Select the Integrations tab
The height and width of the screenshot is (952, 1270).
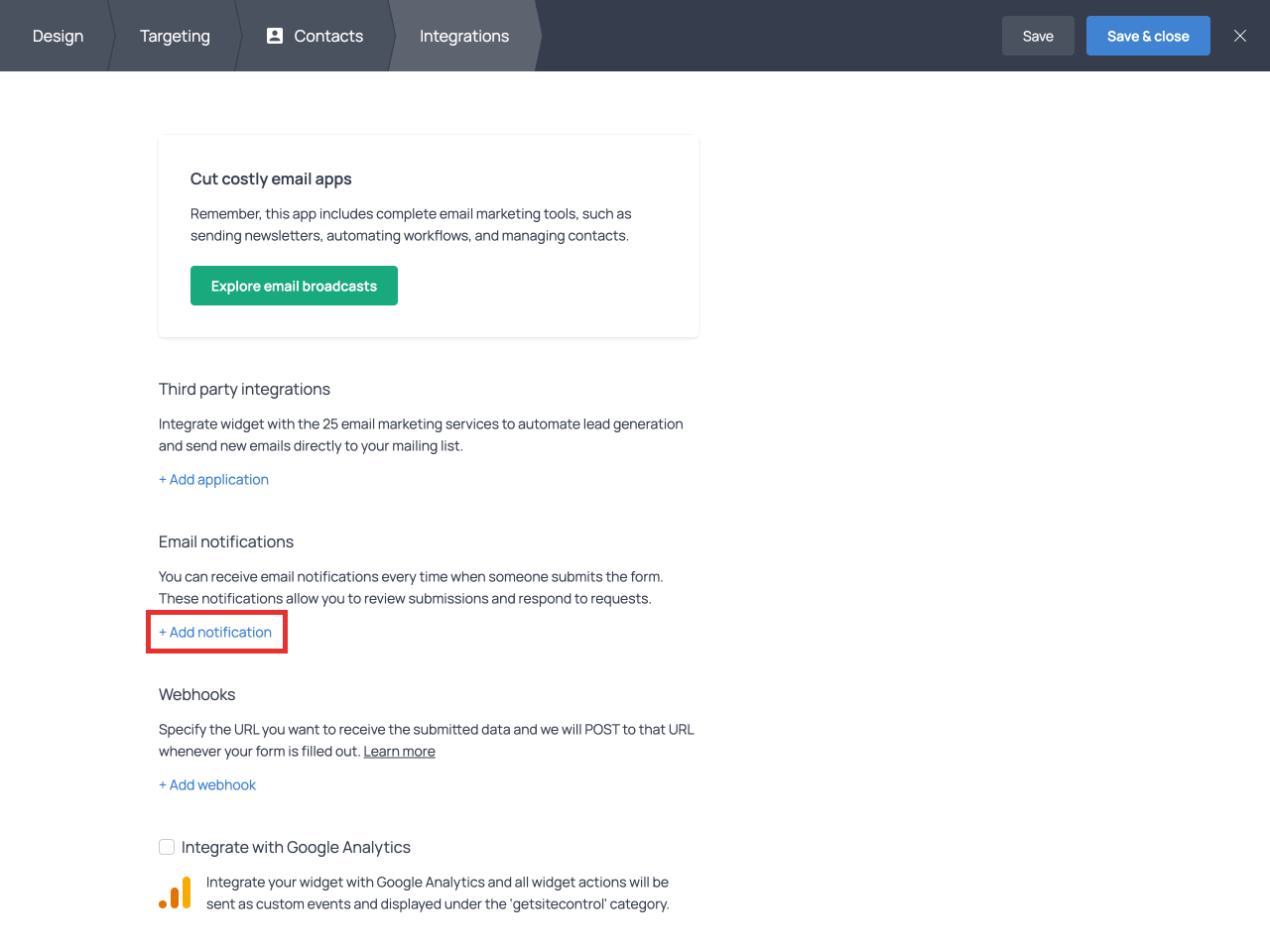click(x=463, y=36)
